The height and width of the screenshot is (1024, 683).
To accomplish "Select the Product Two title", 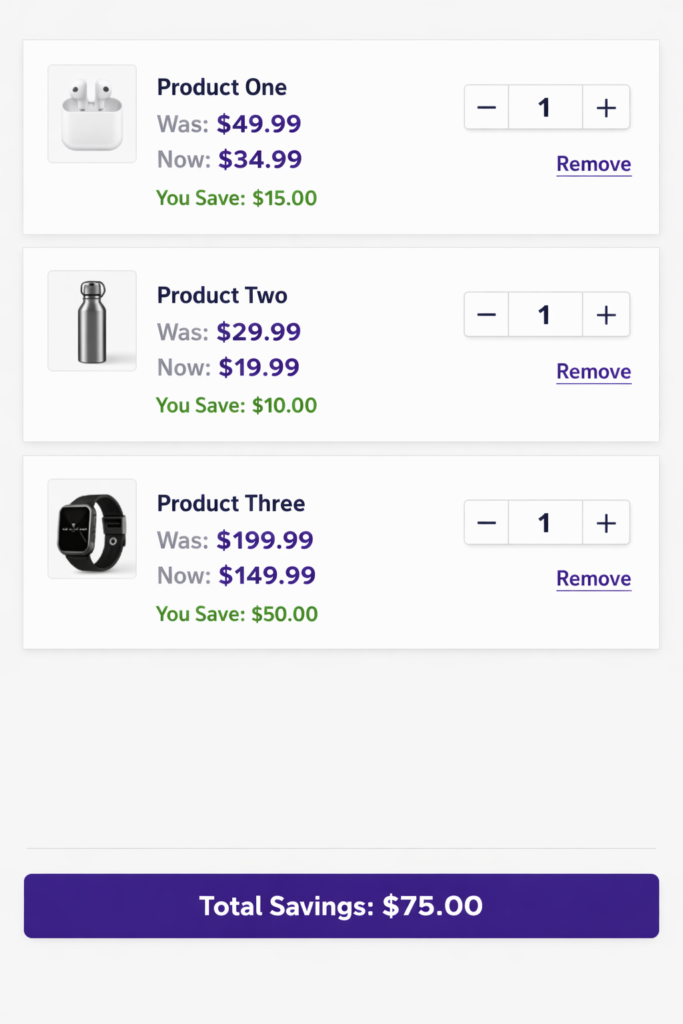I will [x=221, y=295].
